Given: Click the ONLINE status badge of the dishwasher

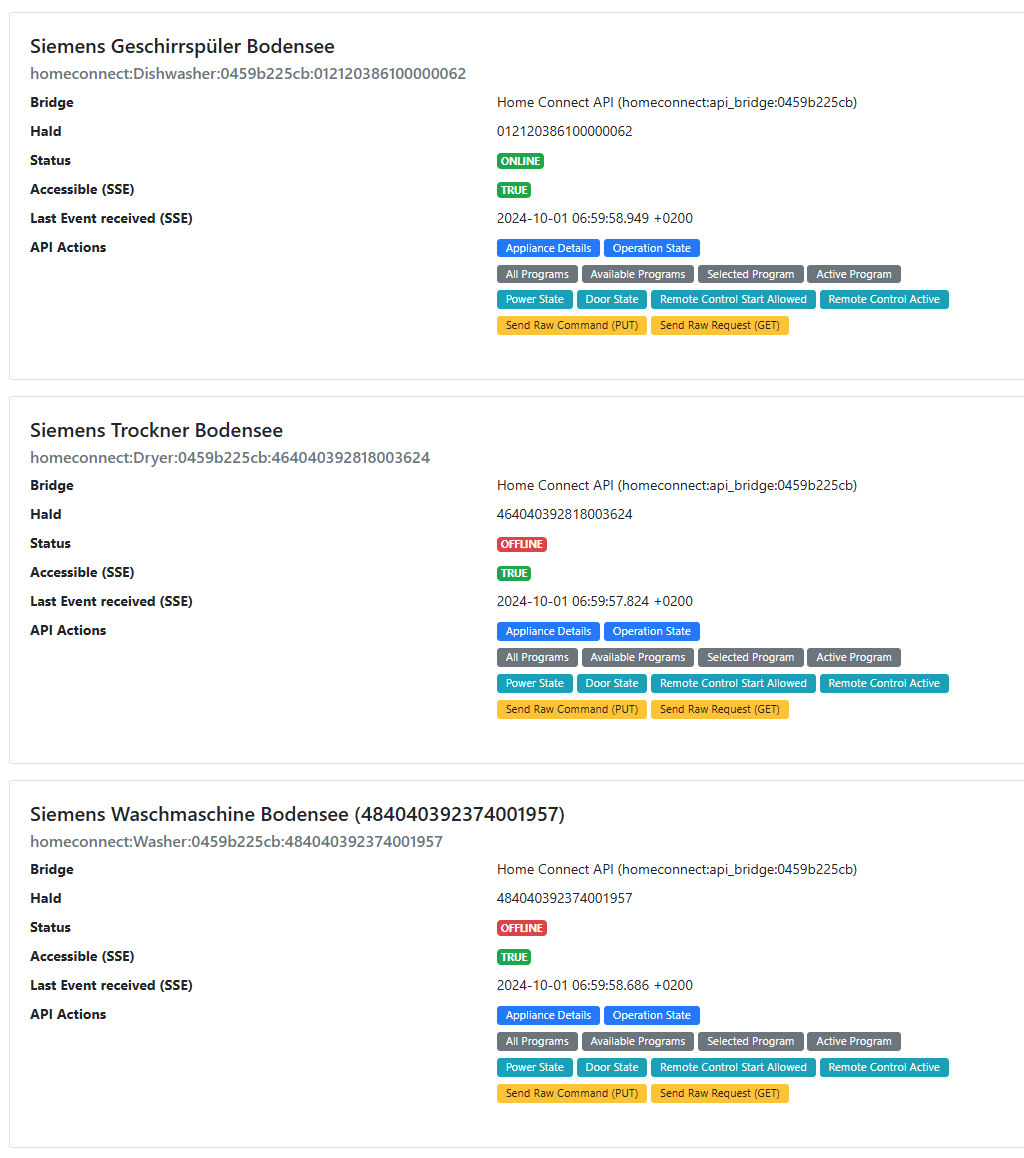Looking at the screenshot, I should [x=520, y=161].
